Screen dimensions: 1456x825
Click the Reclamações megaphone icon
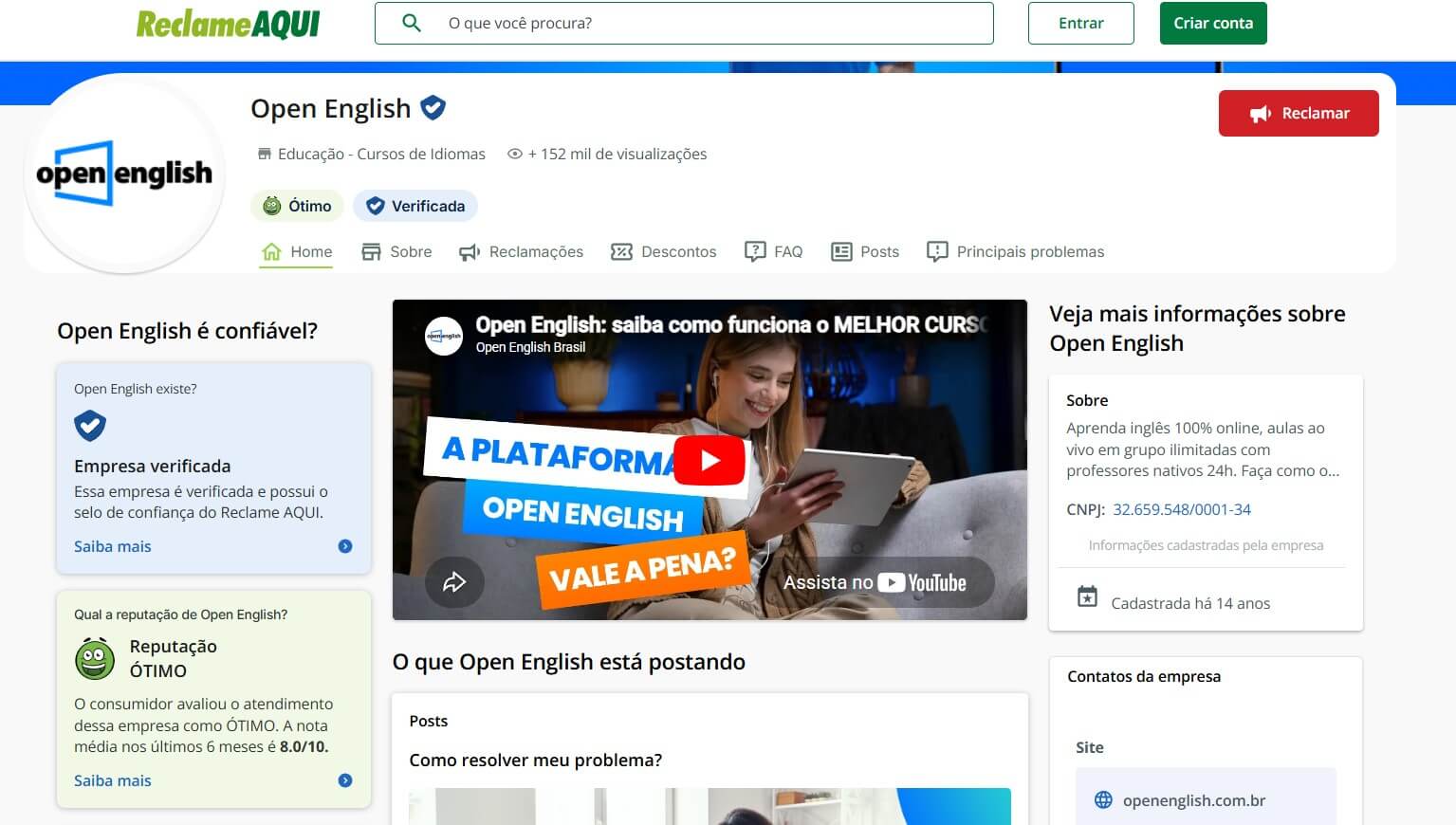tap(470, 251)
